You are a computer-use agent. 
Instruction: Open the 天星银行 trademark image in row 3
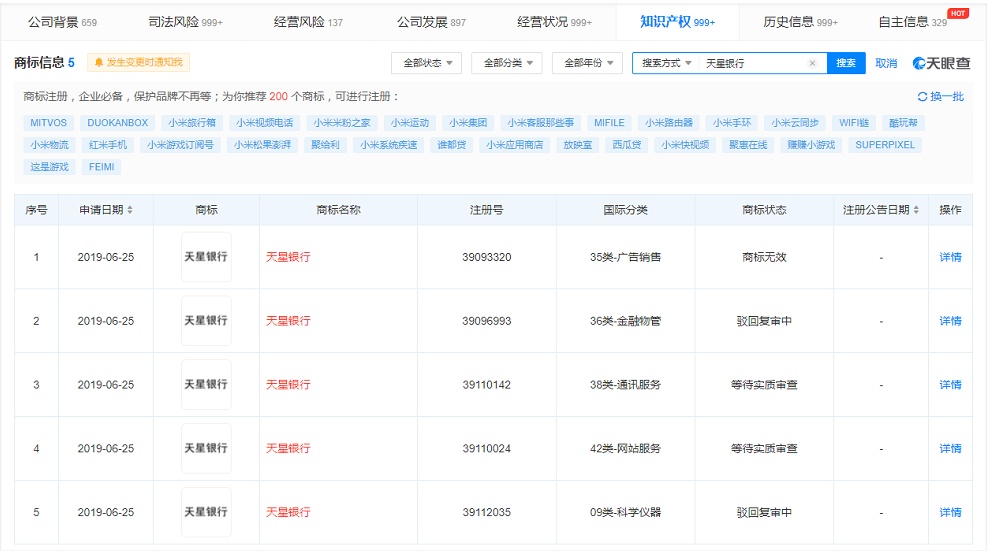click(x=206, y=385)
